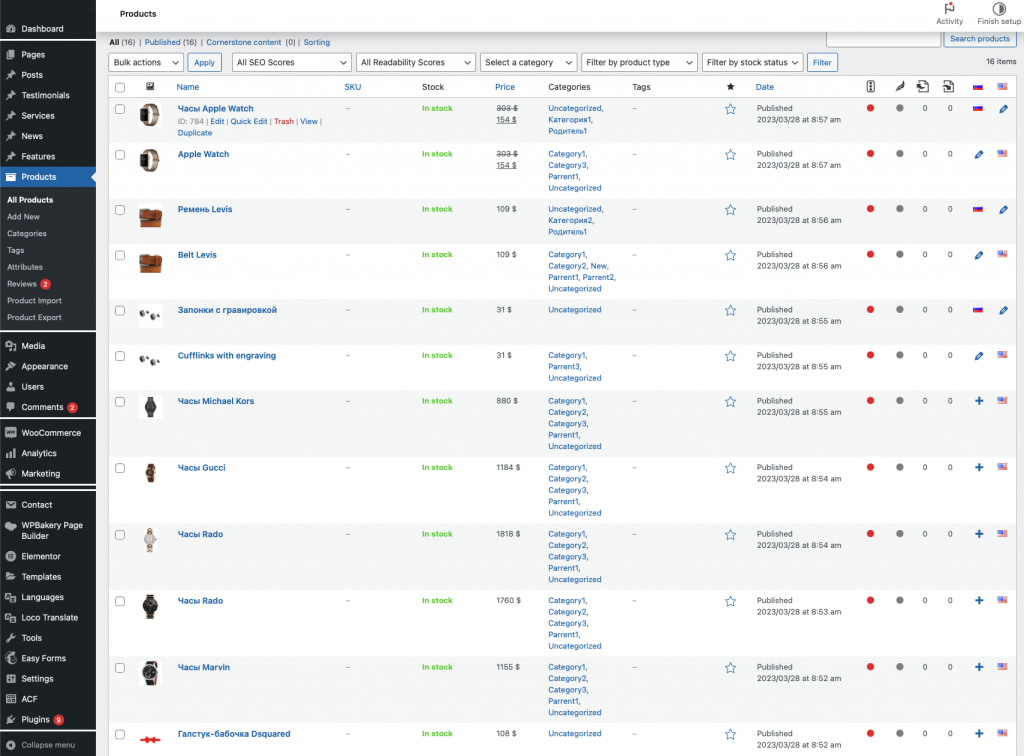Screen dimensions: 1024x756
Task: Click the Apply button
Action: click(204, 63)
